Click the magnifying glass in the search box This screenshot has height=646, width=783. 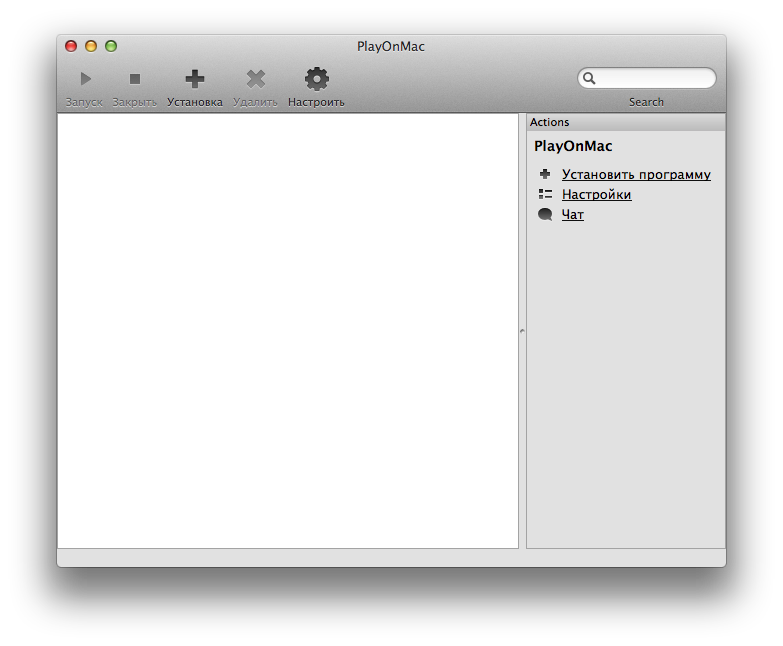pyautogui.click(x=590, y=78)
